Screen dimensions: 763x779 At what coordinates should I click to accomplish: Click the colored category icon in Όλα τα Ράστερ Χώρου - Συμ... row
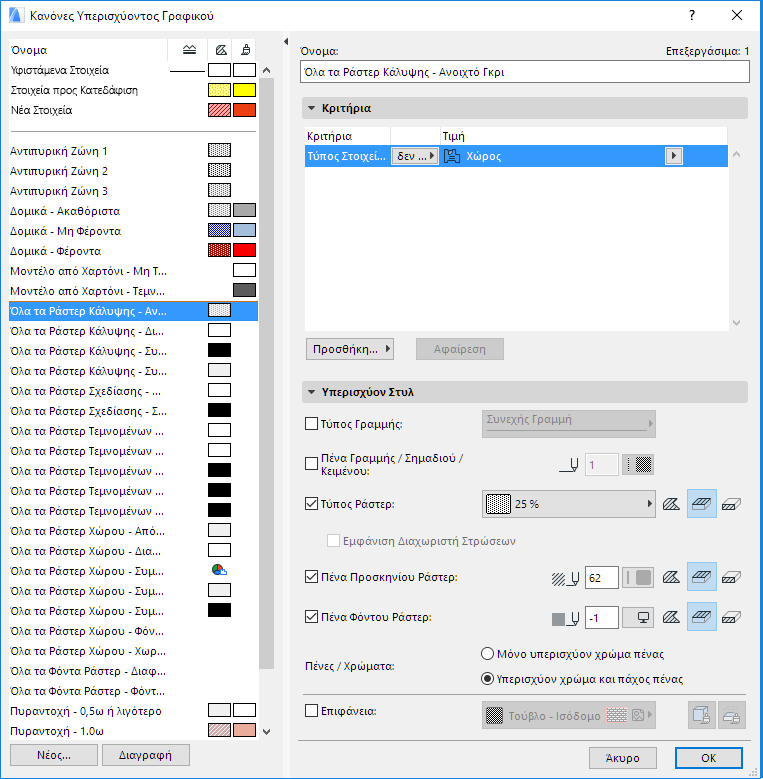coord(219,570)
